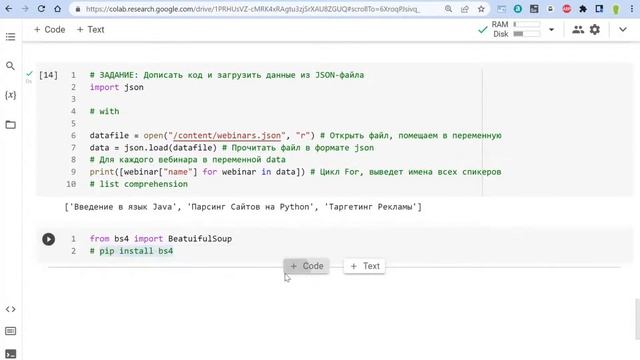Collapse the header with the chevron arrow
This screenshot has height=360, width=640.
coord(622,29)
